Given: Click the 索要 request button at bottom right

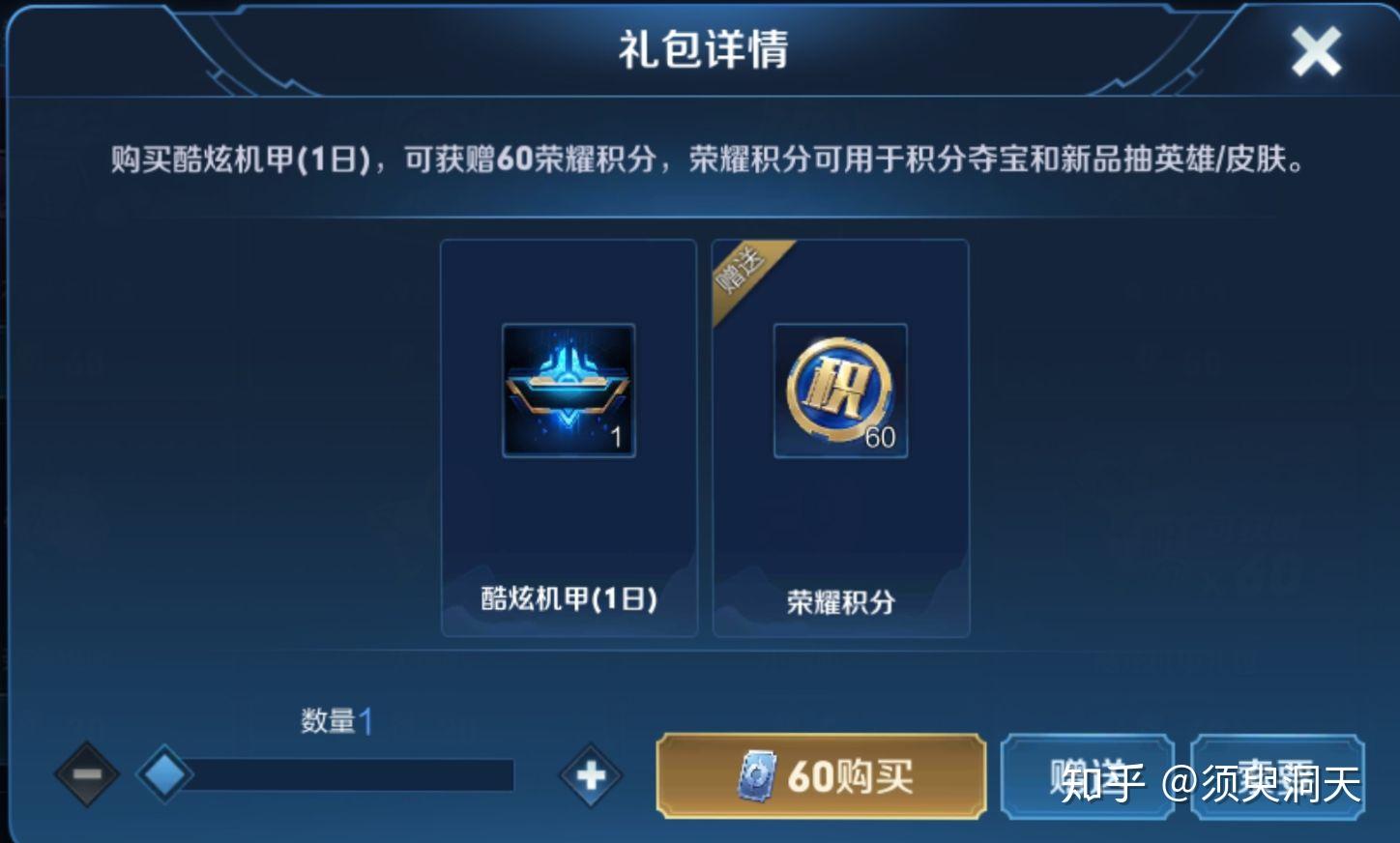Looking at the screenshot, I should 1277,776.
